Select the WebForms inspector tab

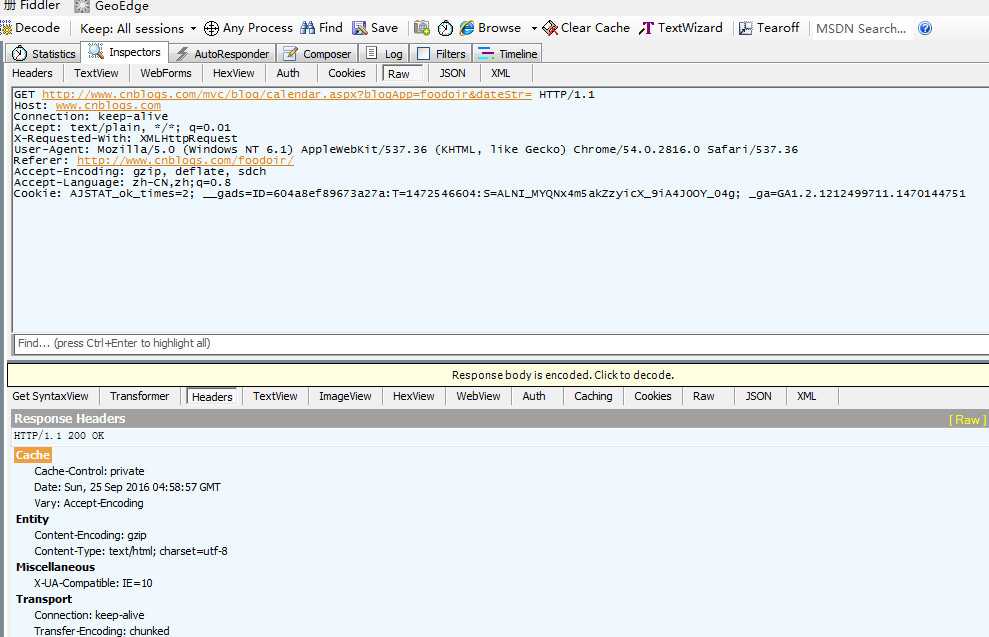166,73
